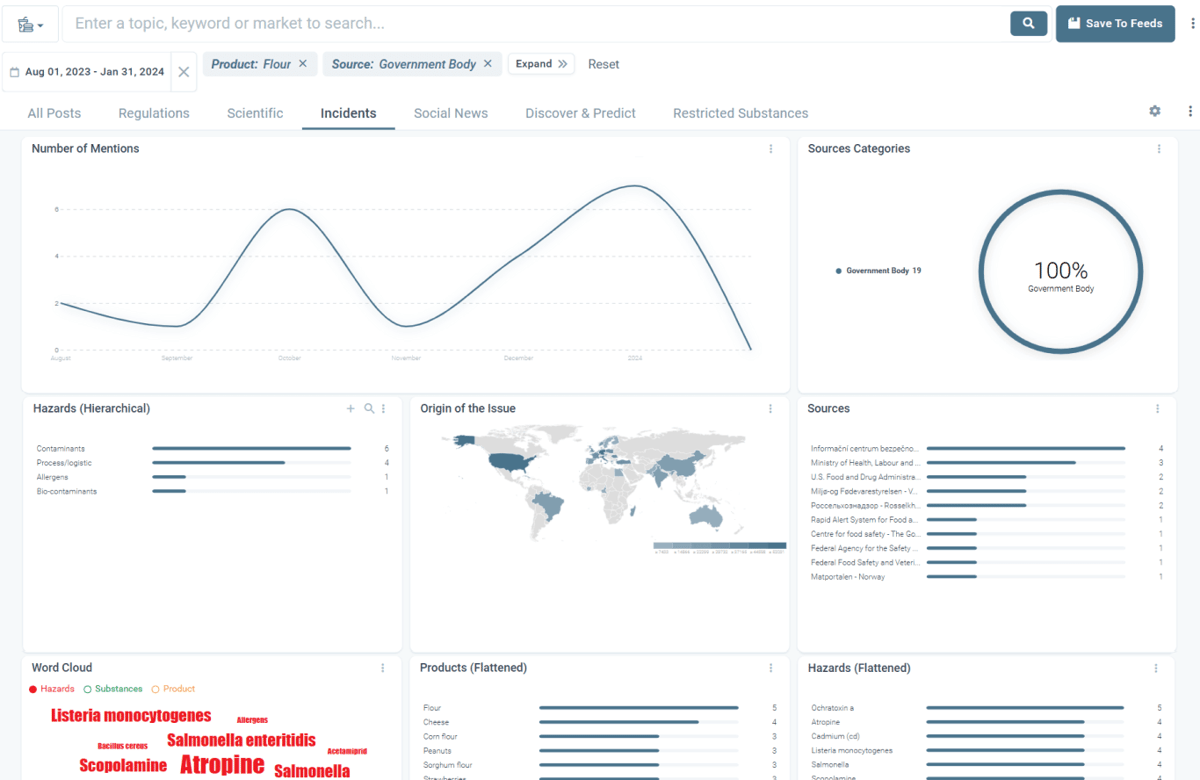Open Origin of the Issue options menu

[771, 409]
